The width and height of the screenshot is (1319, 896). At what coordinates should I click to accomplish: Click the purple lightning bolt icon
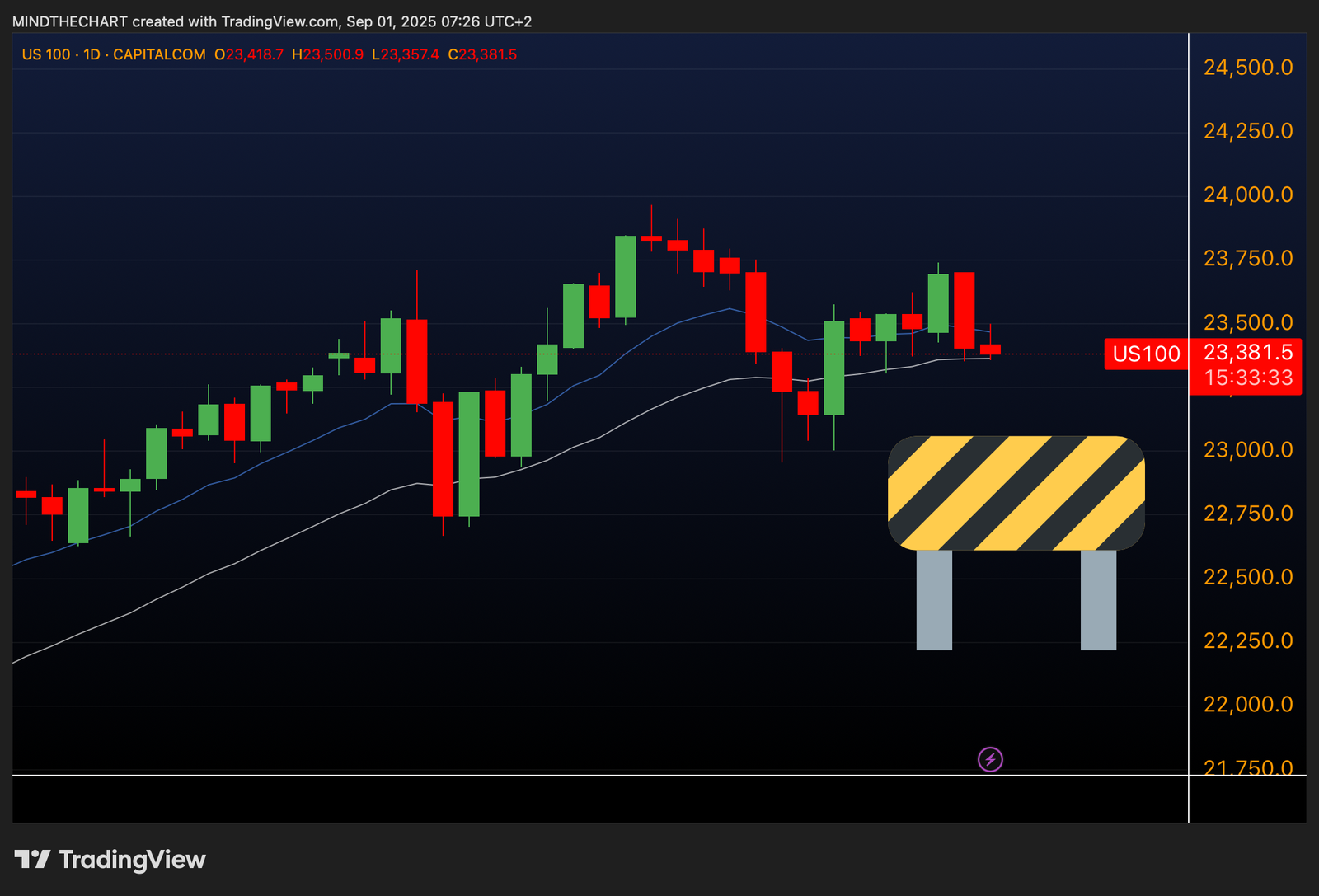[990, 759]
